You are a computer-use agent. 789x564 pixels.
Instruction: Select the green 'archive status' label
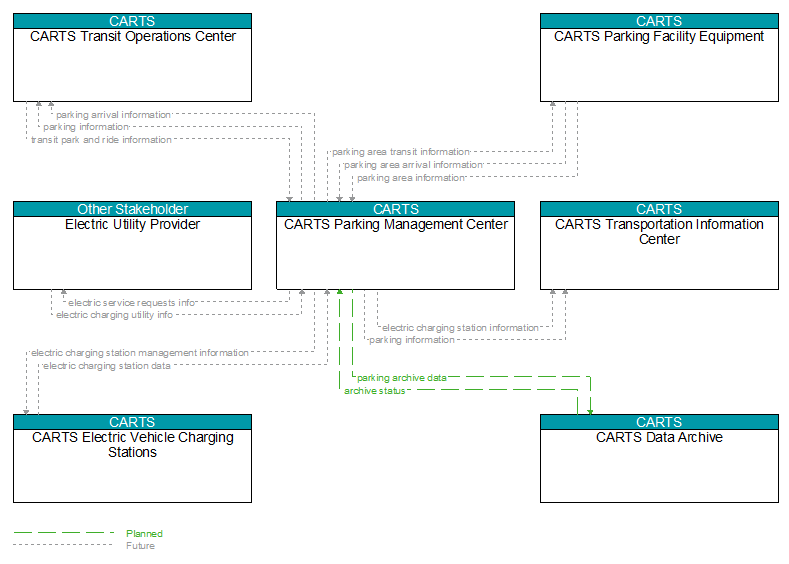click(x=374, y=391)
